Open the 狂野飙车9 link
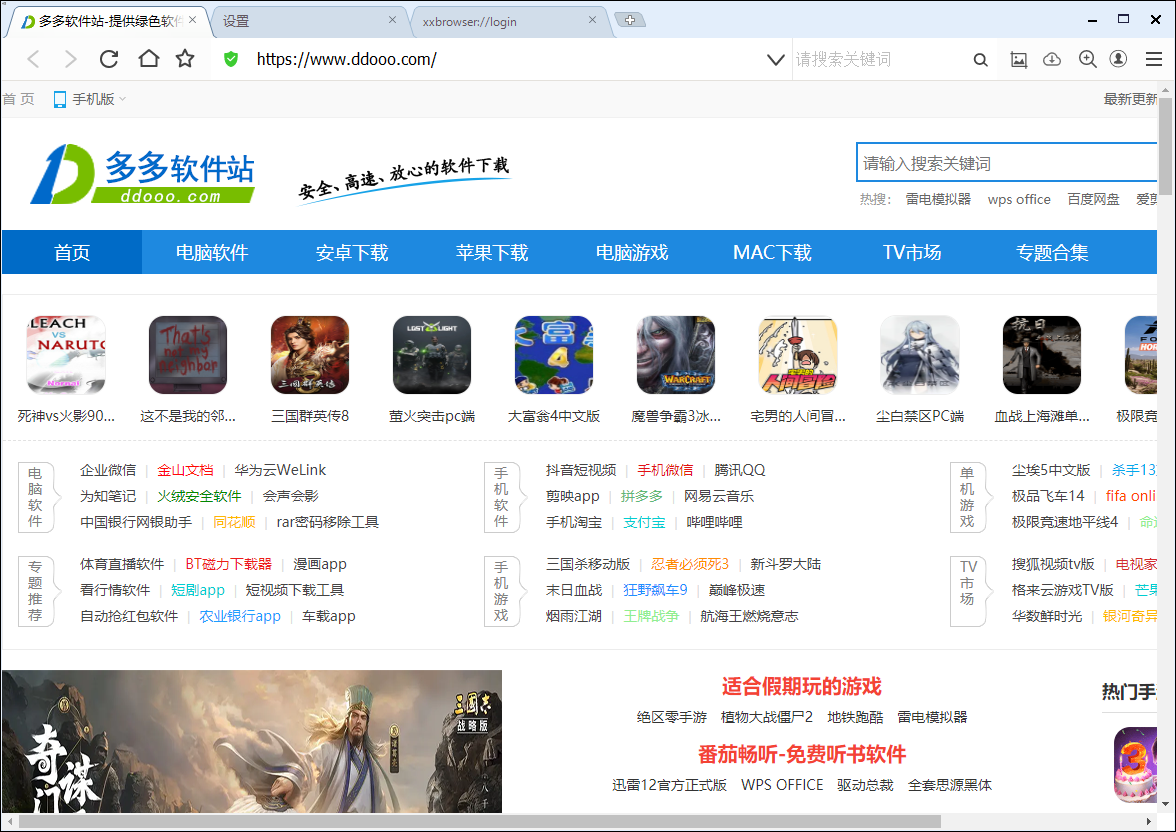The height and width of the screenshot is (832, 1176). pos(655,590)
